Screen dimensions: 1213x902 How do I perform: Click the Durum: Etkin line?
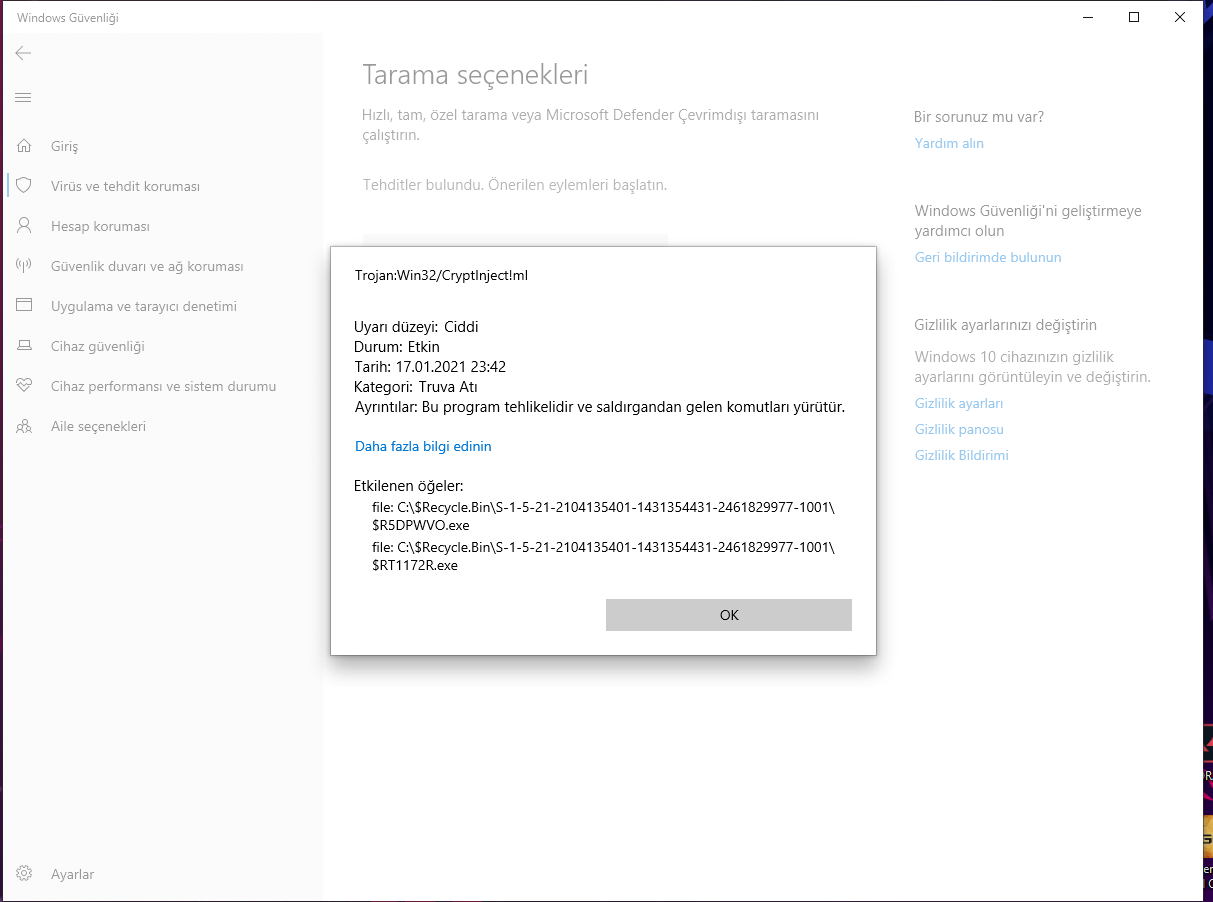click(x=397, y=347)
